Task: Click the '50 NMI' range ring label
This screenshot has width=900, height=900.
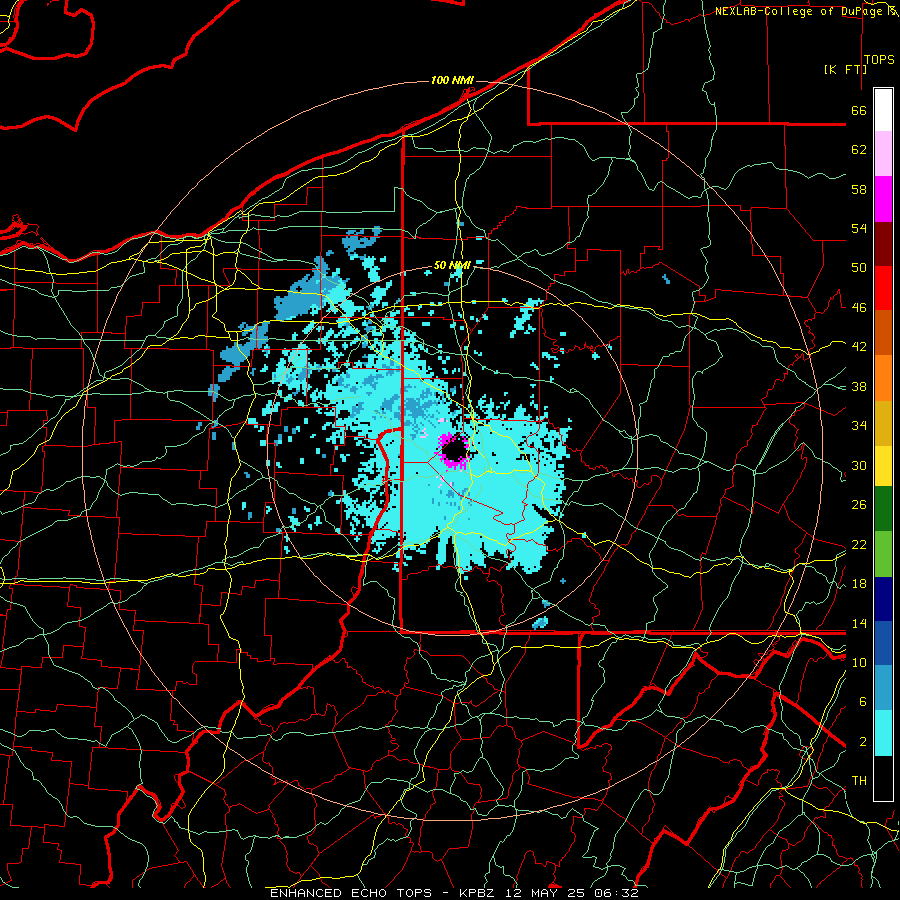Action: tap(452, 265)
